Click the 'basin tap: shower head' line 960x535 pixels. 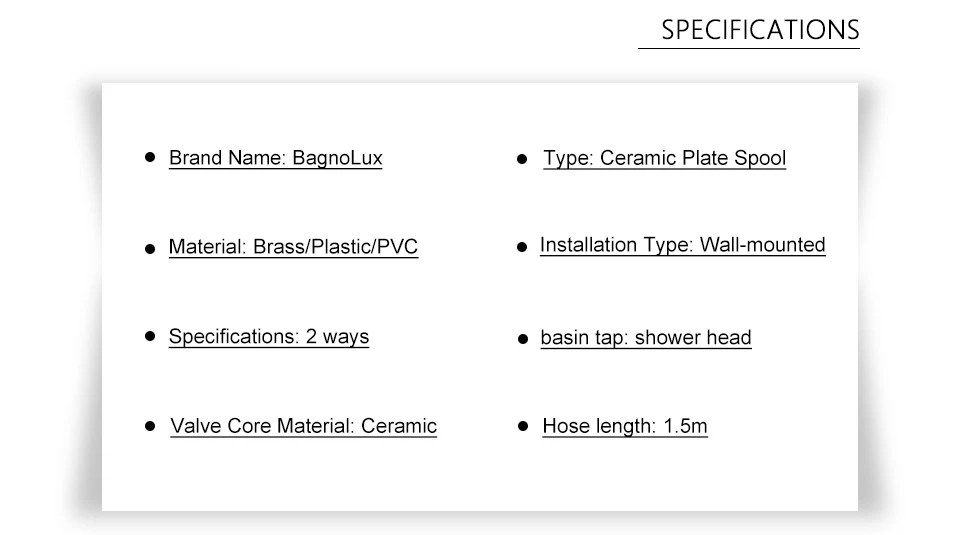[x=645, y=338]
